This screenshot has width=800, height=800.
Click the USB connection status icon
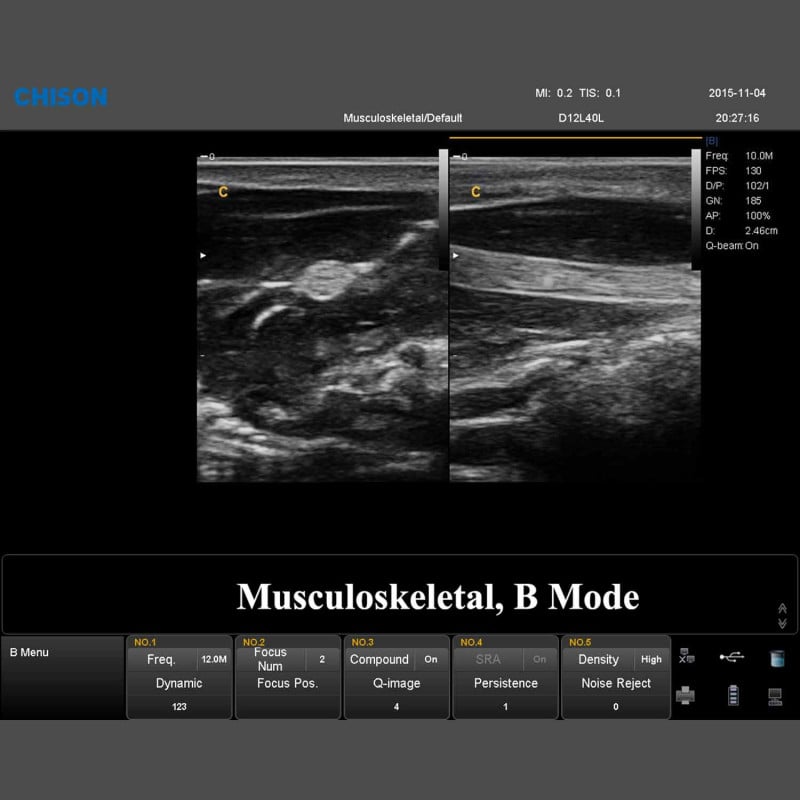click(x=731, y=657)
